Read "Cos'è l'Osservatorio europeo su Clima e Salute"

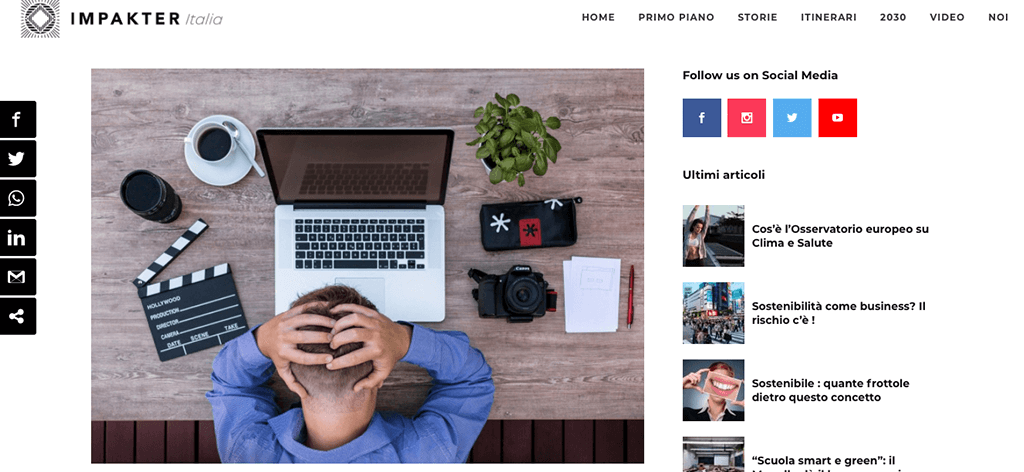840,236
